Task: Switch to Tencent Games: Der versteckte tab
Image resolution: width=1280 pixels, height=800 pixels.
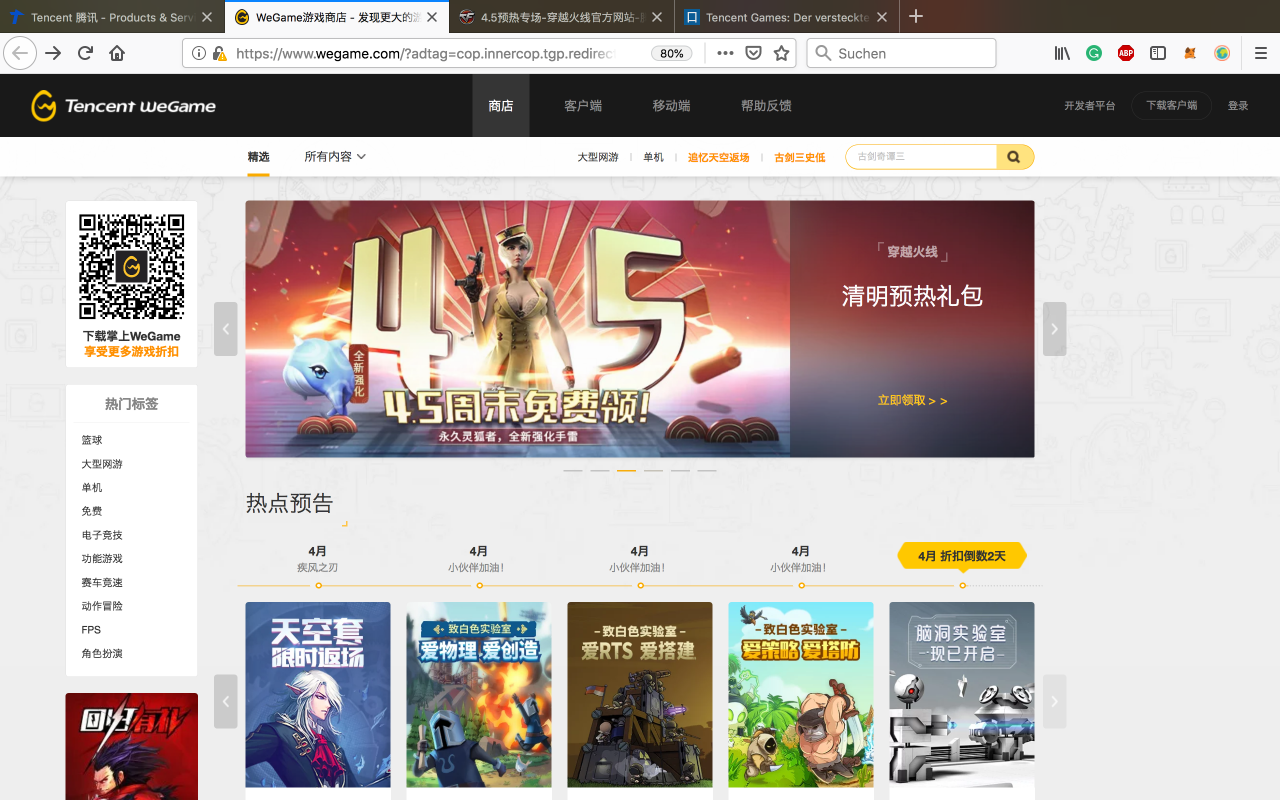Action: [786, 17]
